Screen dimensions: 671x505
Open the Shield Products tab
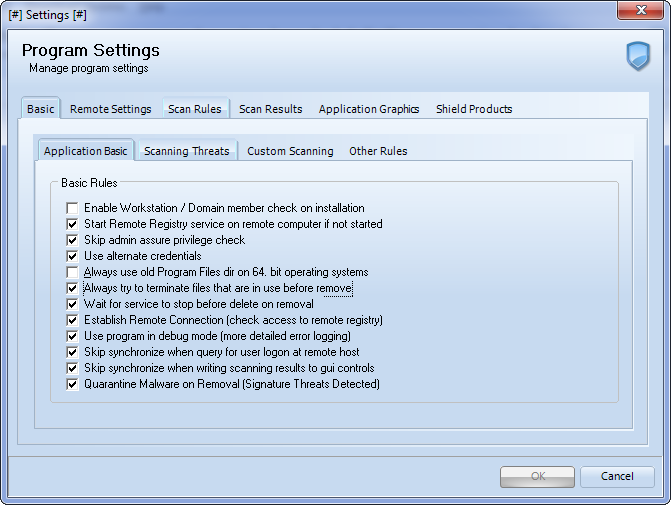tap(474, 109)
